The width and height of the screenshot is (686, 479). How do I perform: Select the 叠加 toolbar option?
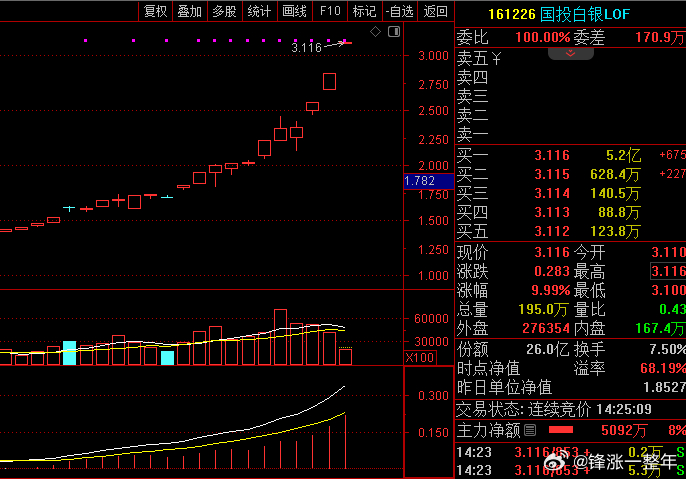coord(190,11)
